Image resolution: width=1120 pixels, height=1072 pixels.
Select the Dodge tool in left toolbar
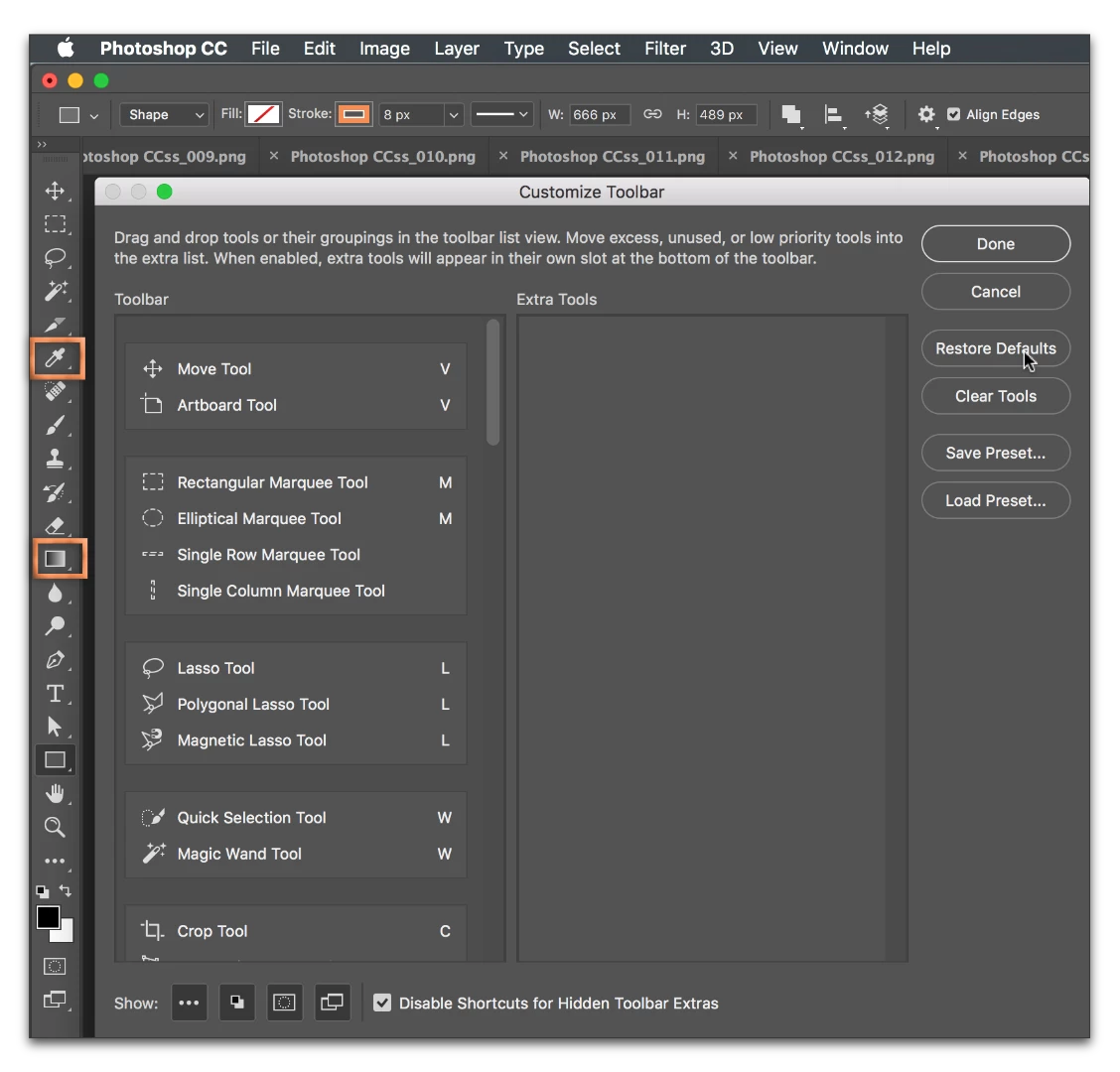pyautogui.click(x=55, y=626)
